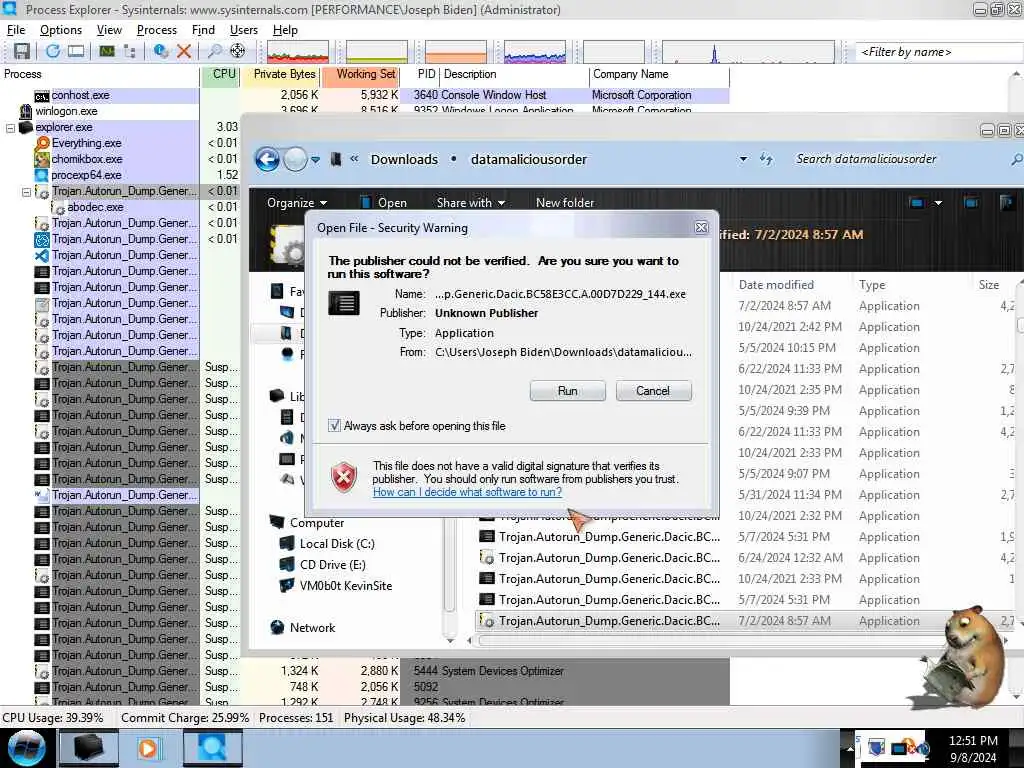The image size is (1024, 768).
Task: Select the procexp64.exe process
Action: tap(86, 175)
